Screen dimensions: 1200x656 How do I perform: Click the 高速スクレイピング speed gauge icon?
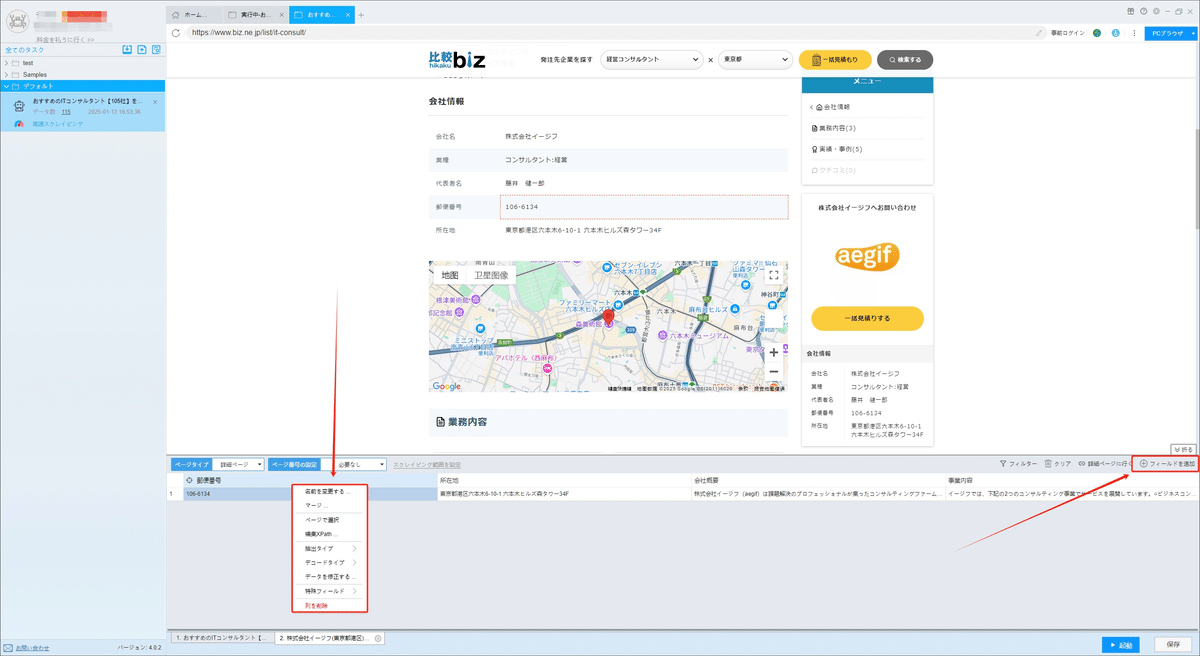pos(20,124)
